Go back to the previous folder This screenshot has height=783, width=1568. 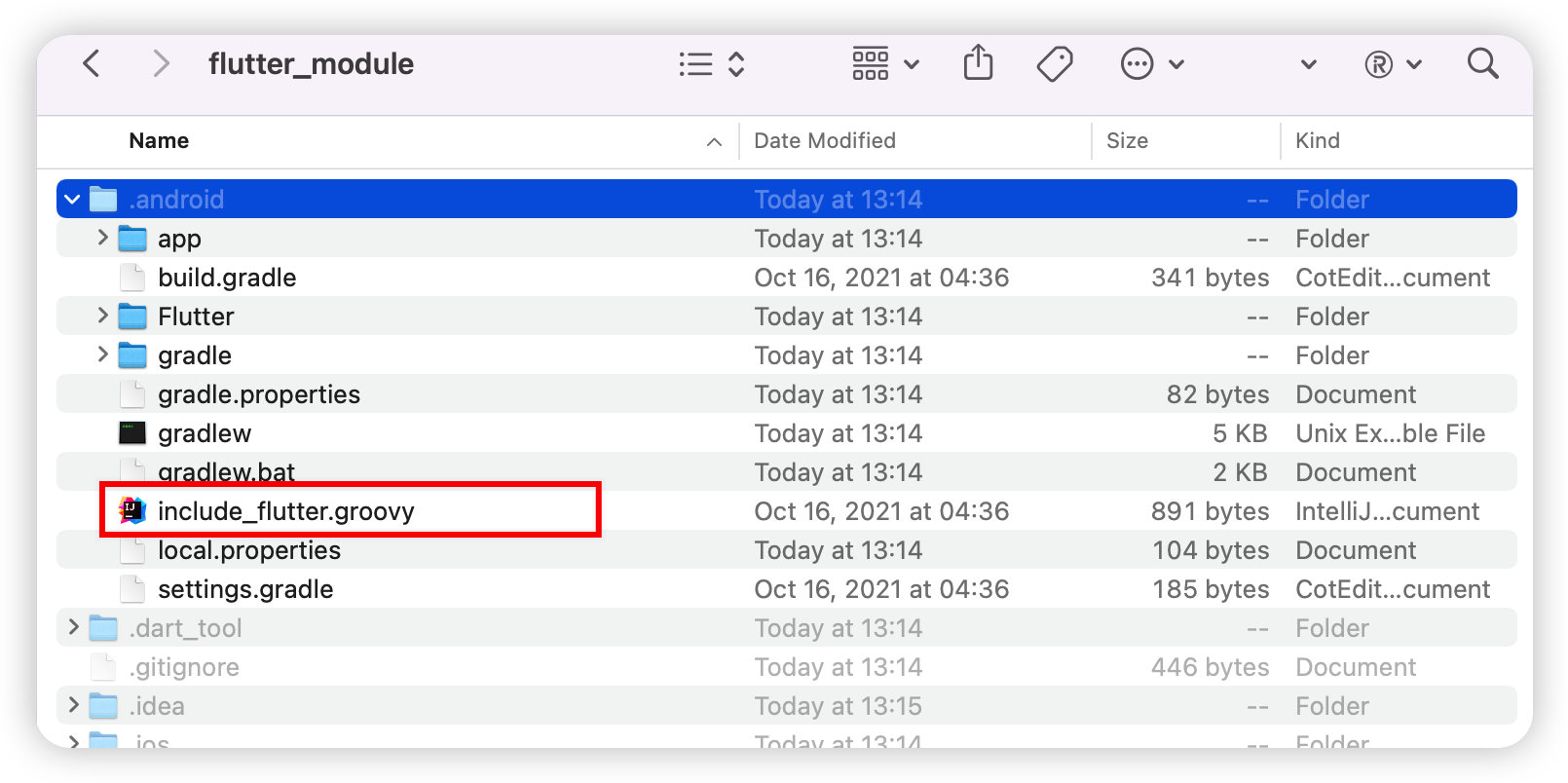click(x=92, y=64)
